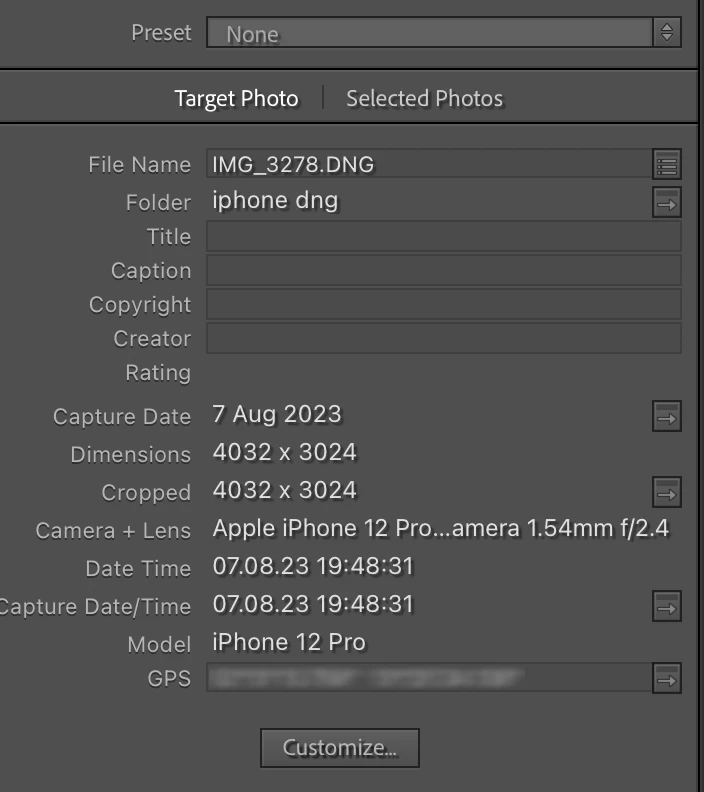This screenshot has height=792, width=704.
Task: Click the folder name iphone dng
Action: 275,201
